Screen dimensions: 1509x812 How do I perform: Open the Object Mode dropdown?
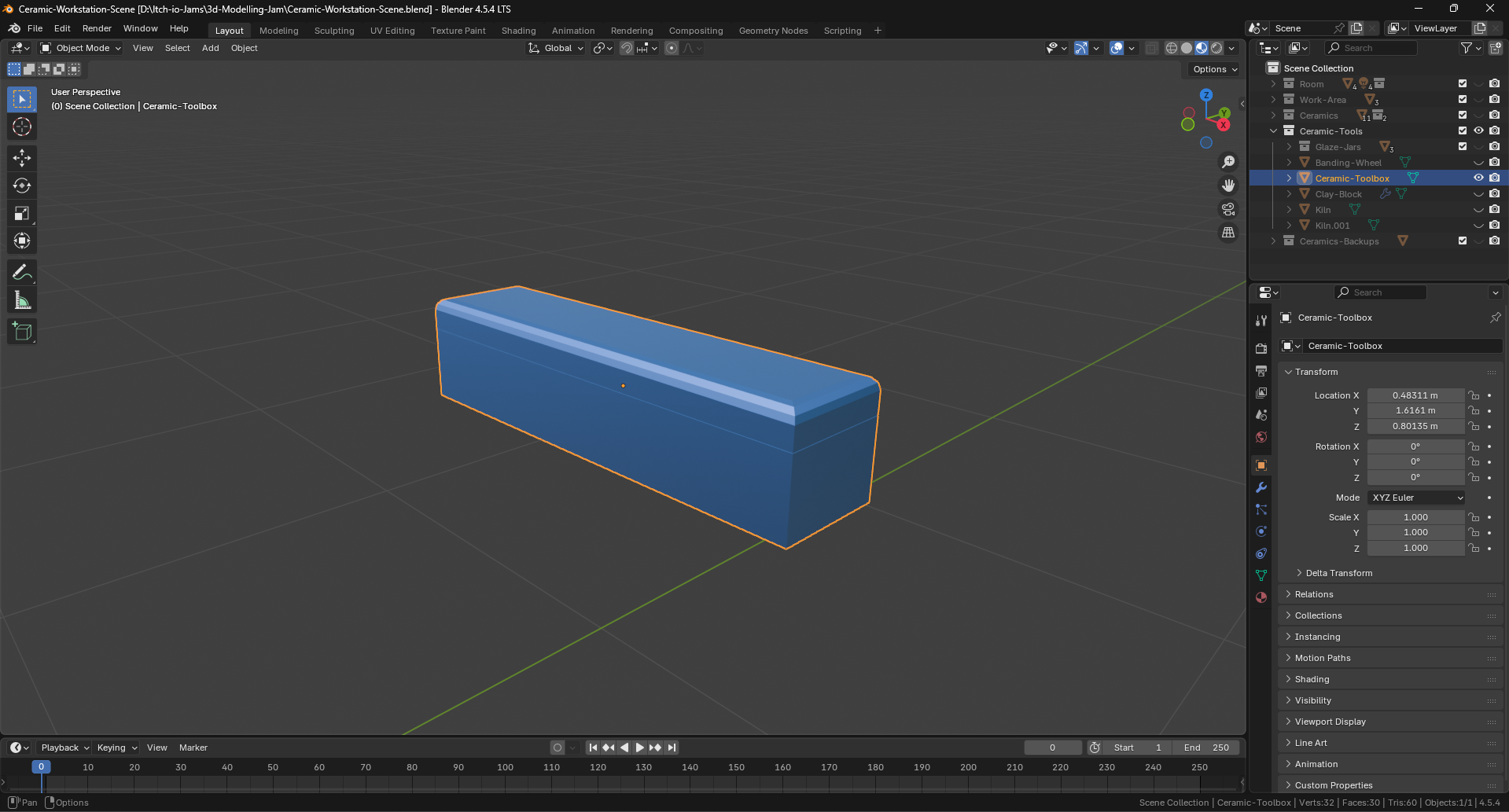pyautogui.click(x=81, y=48)
